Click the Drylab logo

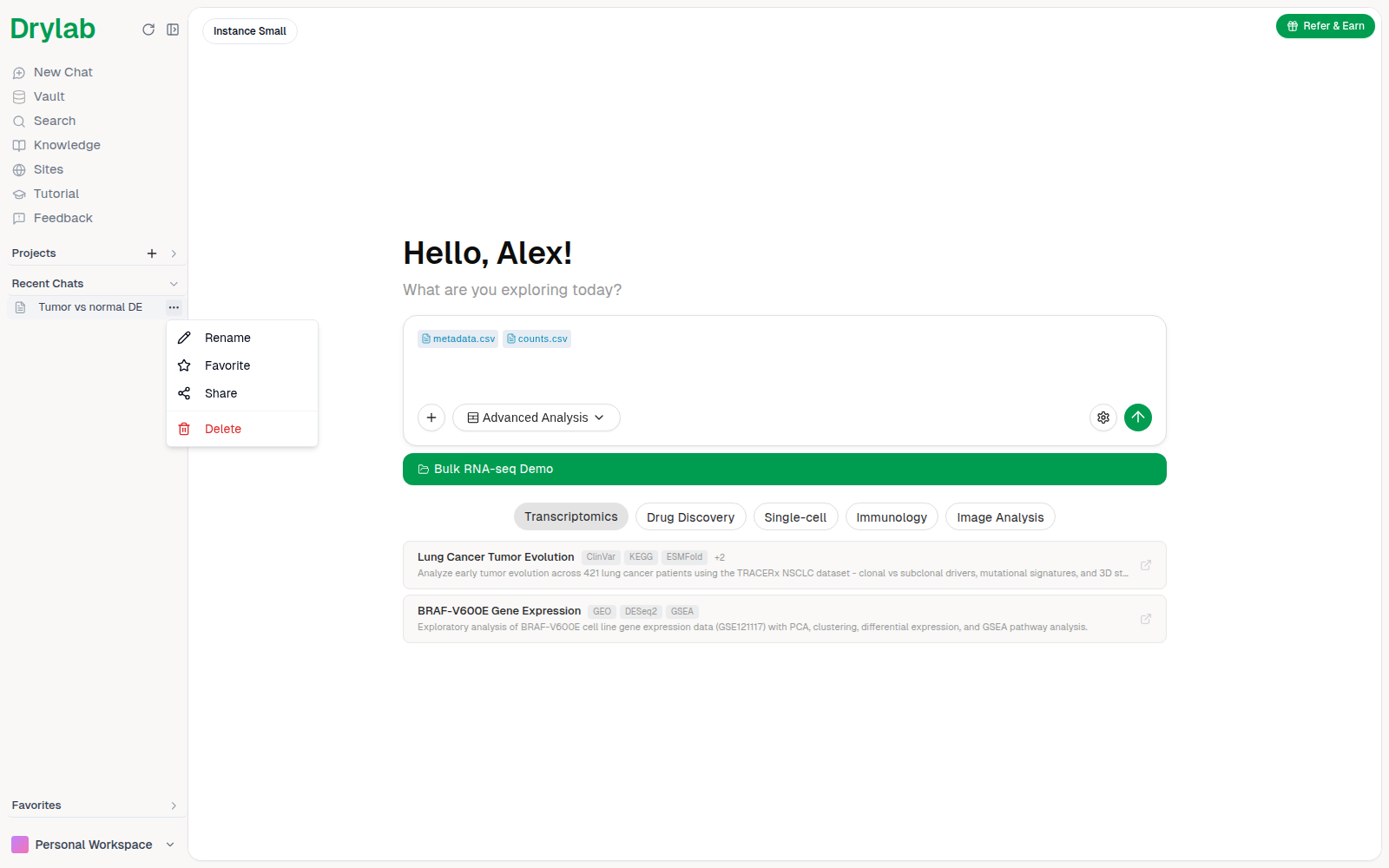point(53,29)
